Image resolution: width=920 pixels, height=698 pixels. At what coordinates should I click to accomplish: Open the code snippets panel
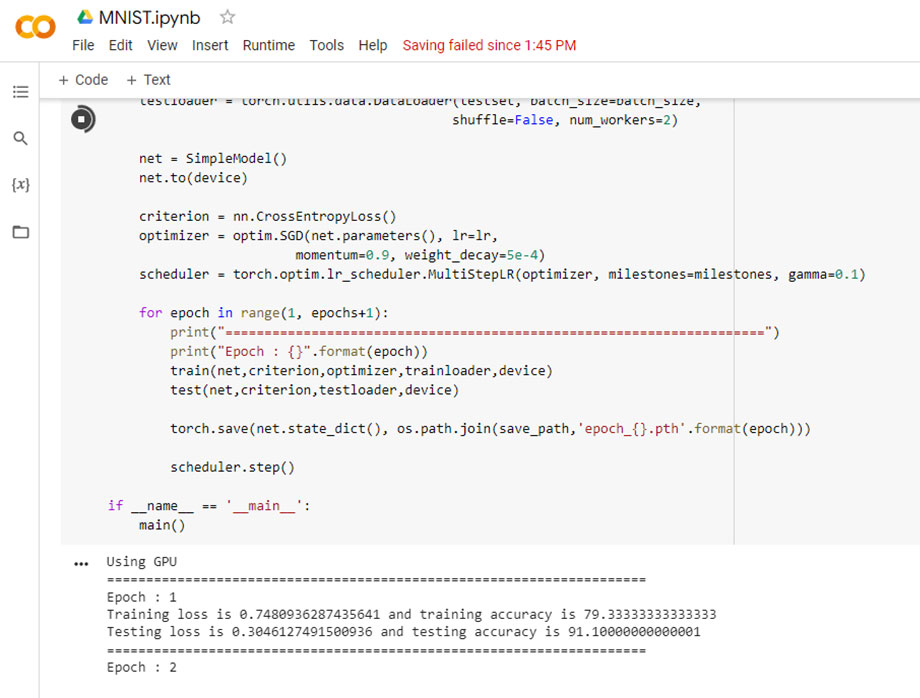[x=20, y=185]
